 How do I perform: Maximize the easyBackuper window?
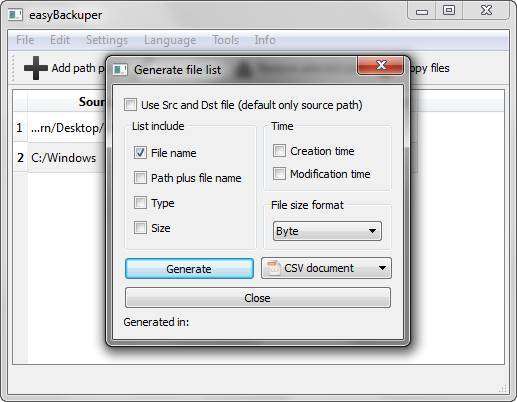449,10
